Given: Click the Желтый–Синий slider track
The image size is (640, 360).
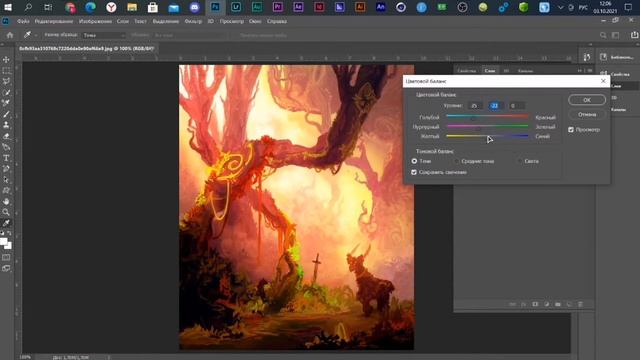Looking at the screenshot, I should click(487, 136).
